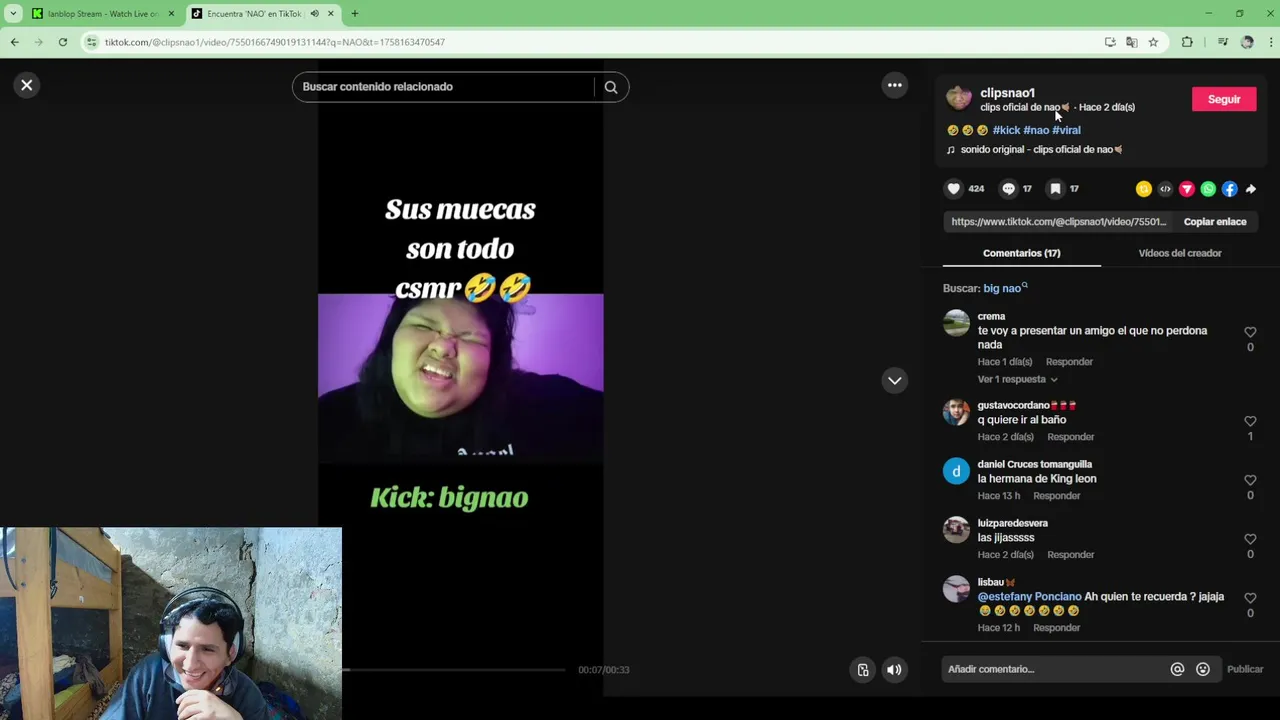Repost video using the yellow repost icon
This screenshot has height=720, width=1280.
click(1144, 189)
